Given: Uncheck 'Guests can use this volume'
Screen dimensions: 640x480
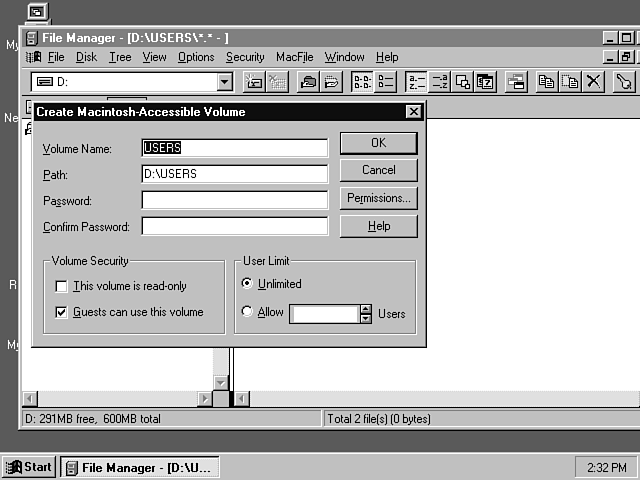Looking at the screenshot, I should (61, 312).
